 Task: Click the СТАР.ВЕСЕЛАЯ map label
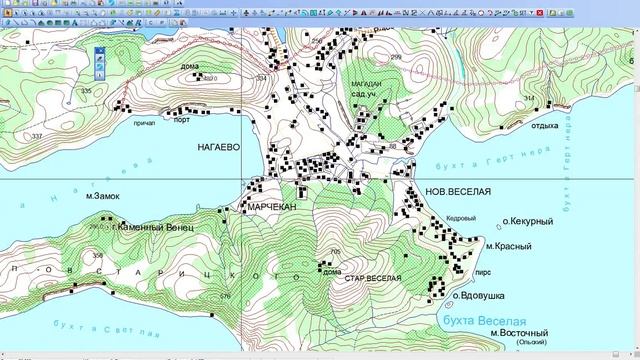pos(373,278)
